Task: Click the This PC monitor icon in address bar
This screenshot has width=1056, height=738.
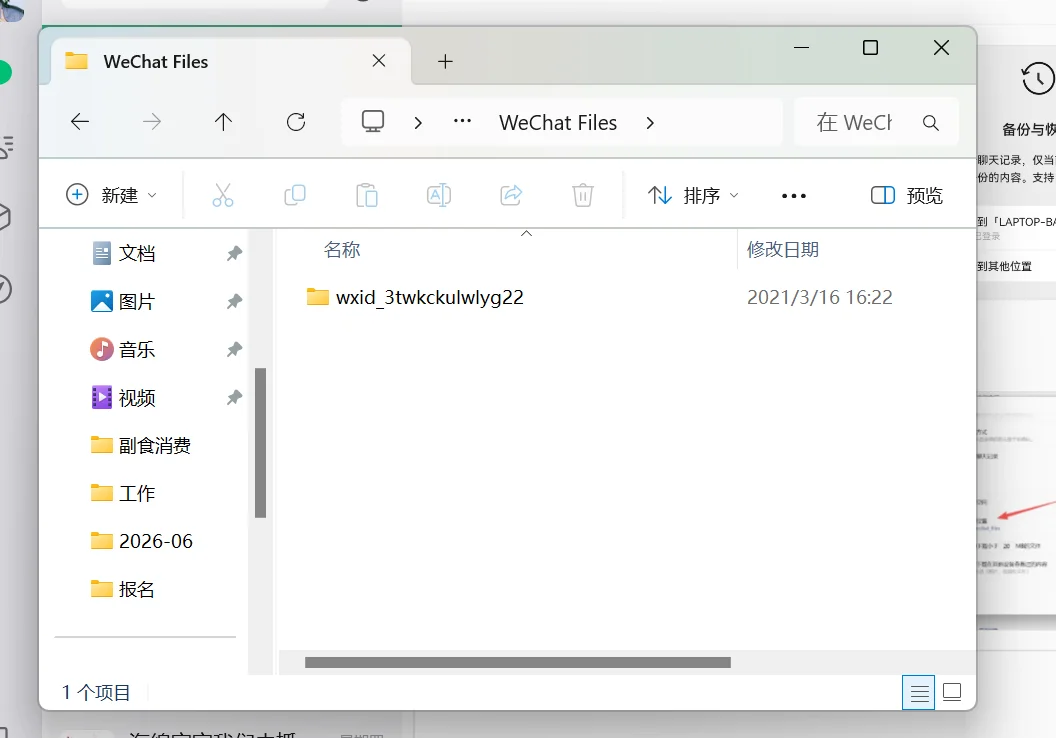Action: click(x=373, y=122)
